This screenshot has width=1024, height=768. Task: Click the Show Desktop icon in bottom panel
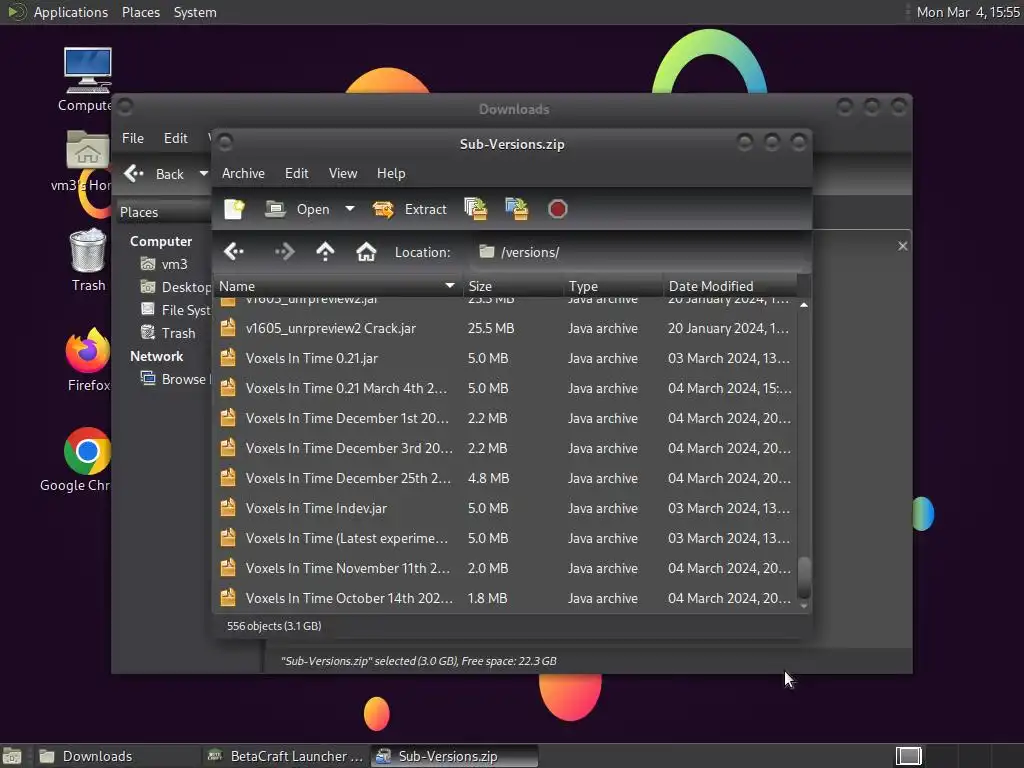coord(12,756)
